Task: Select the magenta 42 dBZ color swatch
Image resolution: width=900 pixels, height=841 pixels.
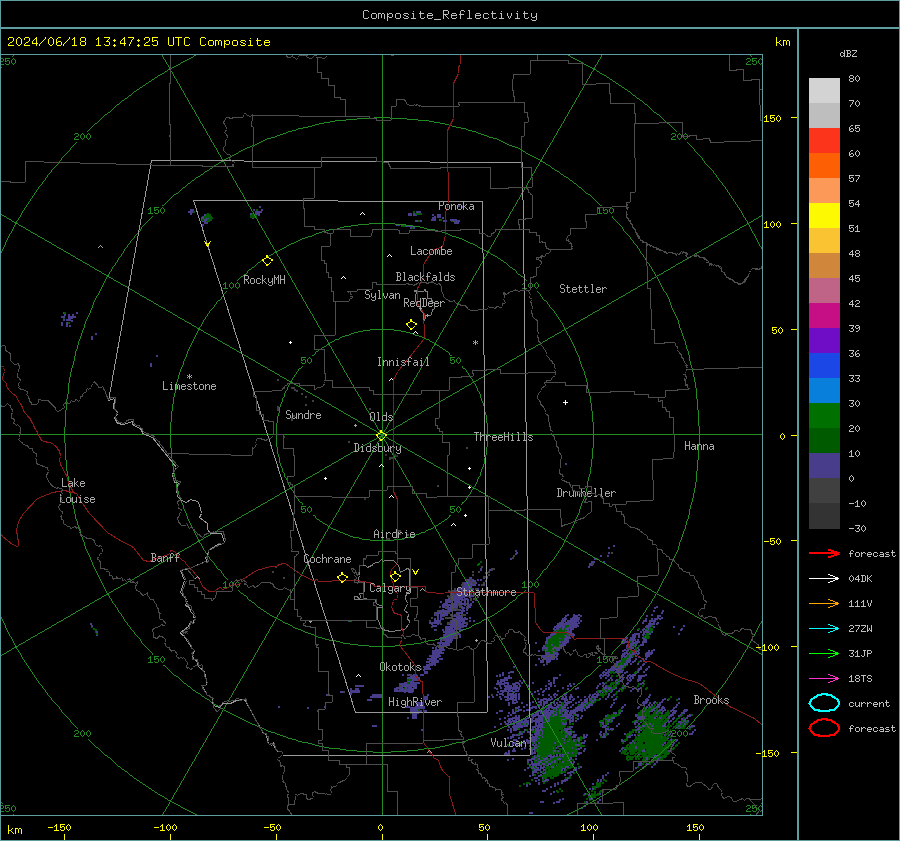Action: [x=824, y=316]
